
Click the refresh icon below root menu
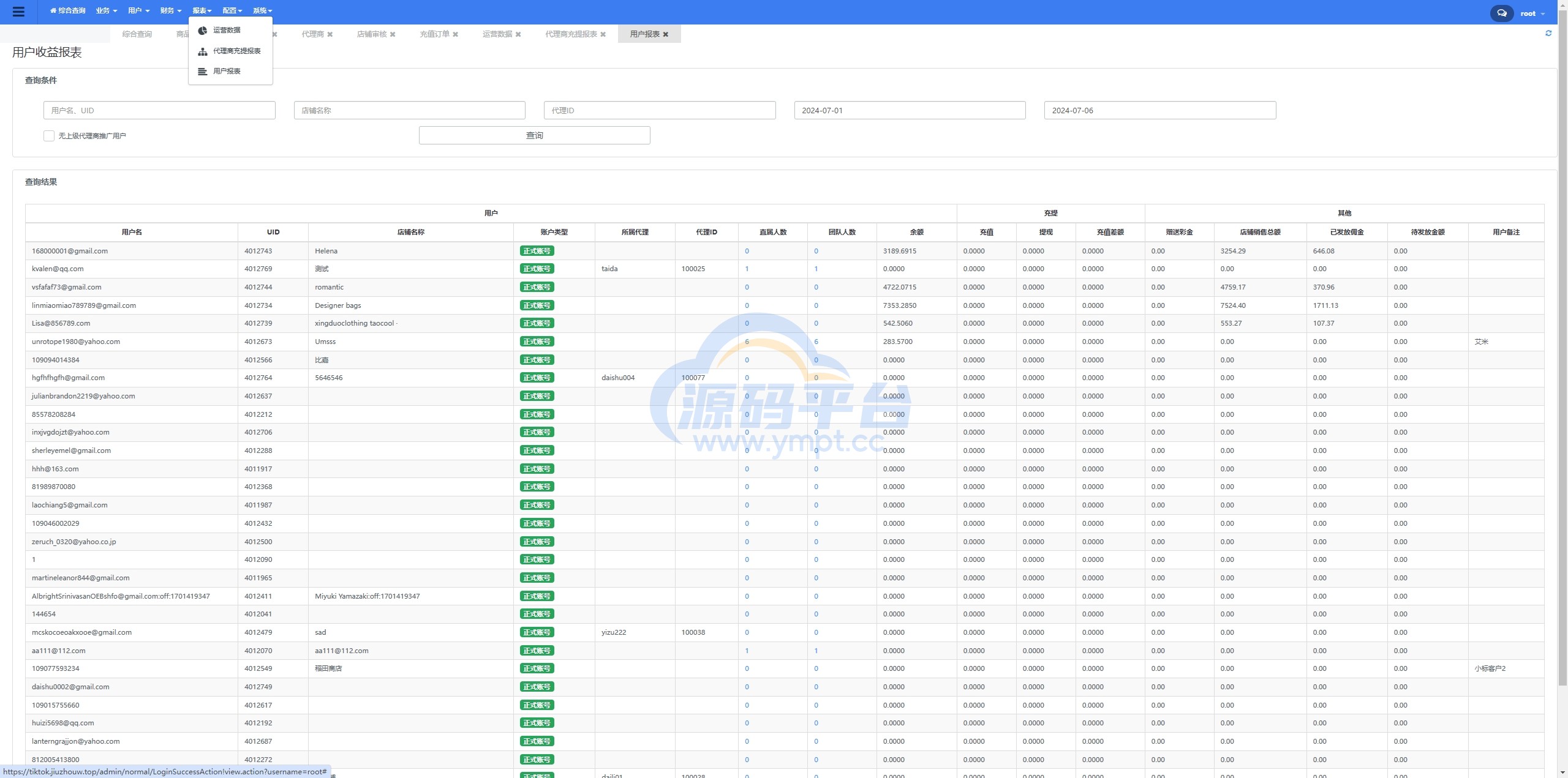pos(1548,34)
